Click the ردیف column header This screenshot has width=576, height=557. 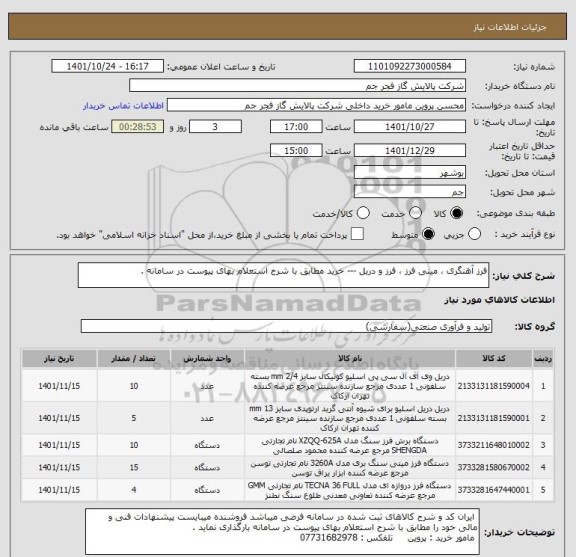[543, 359]
